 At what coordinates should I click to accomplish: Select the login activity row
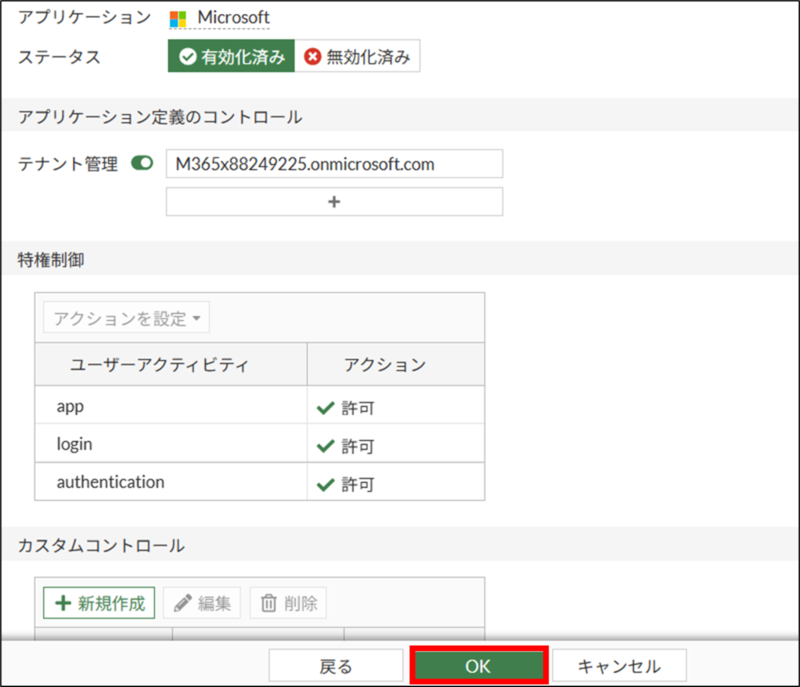[x=260, y=444]
